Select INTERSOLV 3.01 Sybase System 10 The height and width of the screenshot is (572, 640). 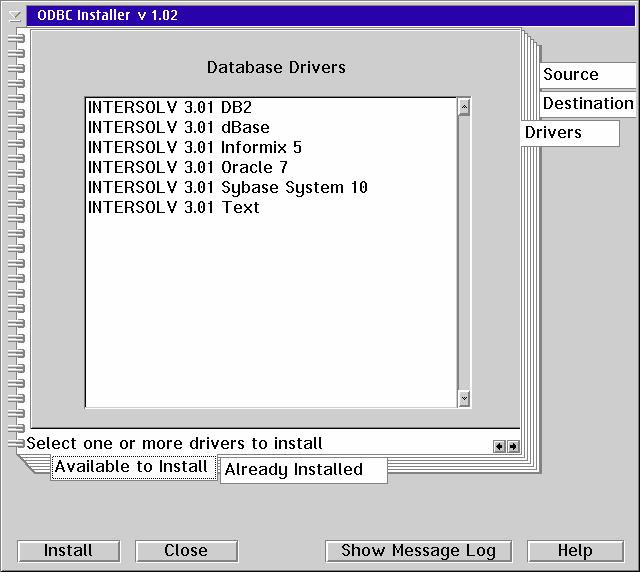click(271, 188)
